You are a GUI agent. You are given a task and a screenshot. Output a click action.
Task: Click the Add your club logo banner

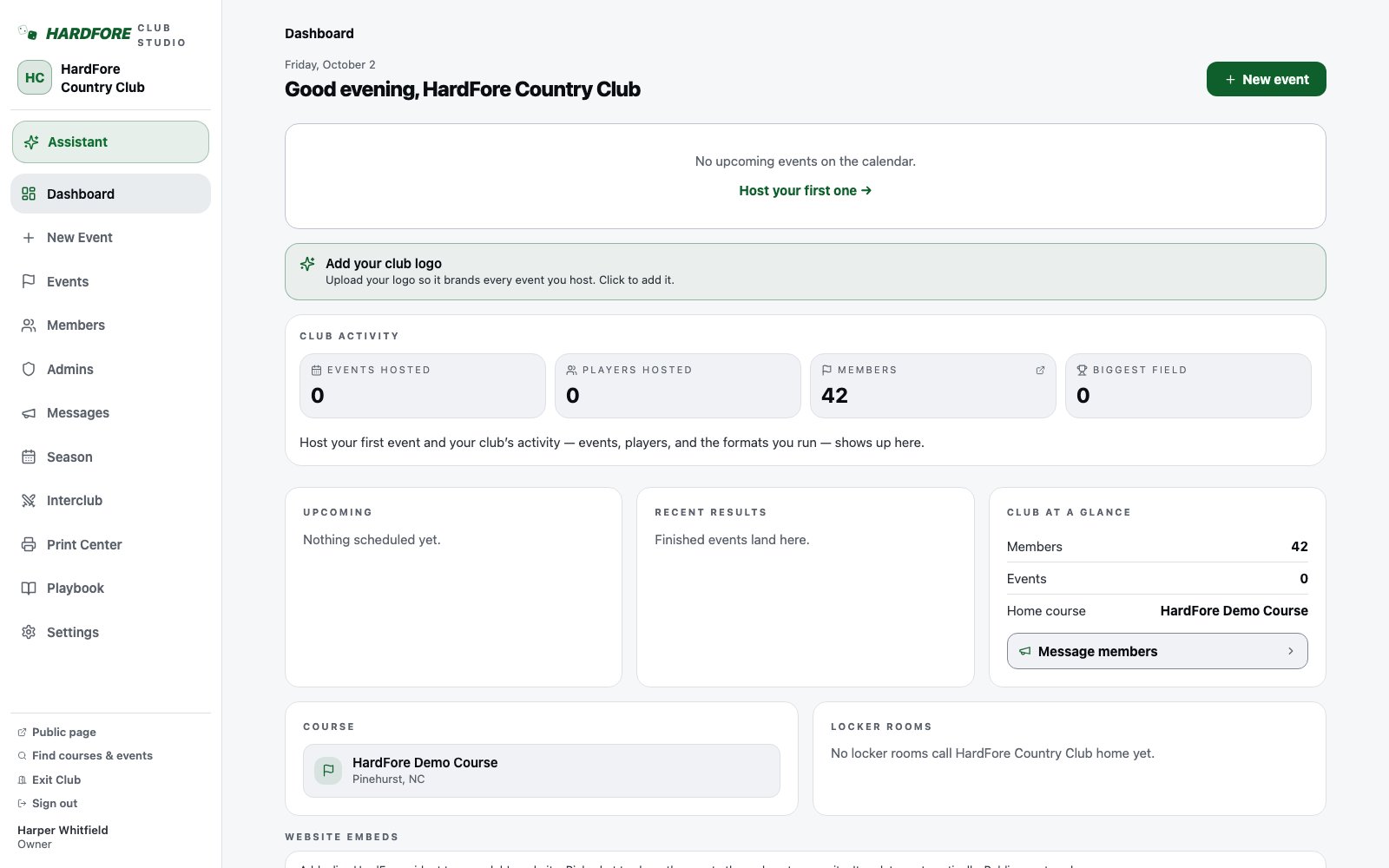tap(805, 272)
